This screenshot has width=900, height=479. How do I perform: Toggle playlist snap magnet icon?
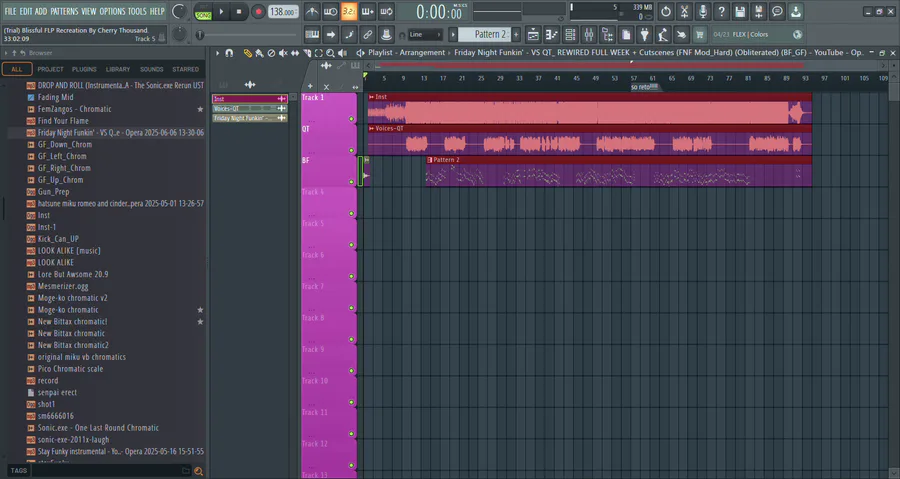[229, 53]
